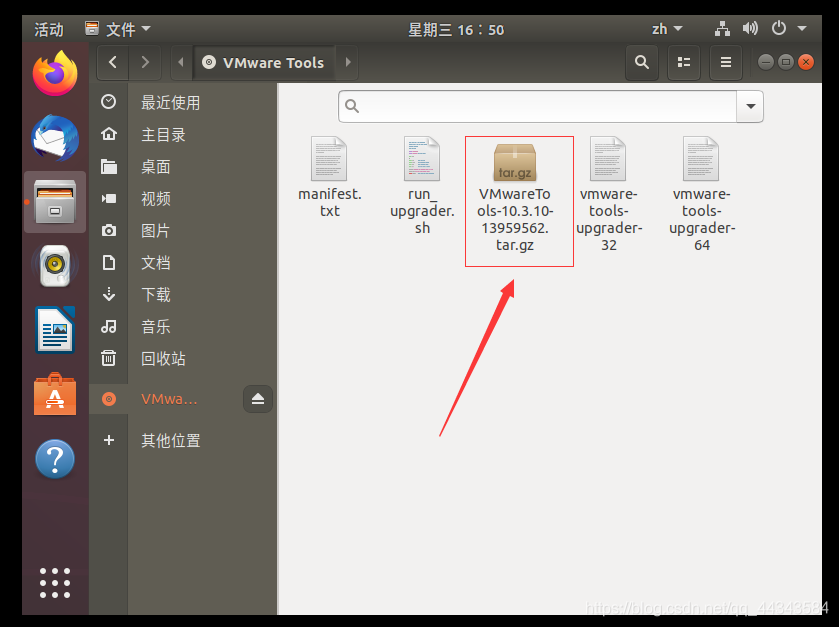Toggle the search magnifier button in the toolbar

coord(642,62)
